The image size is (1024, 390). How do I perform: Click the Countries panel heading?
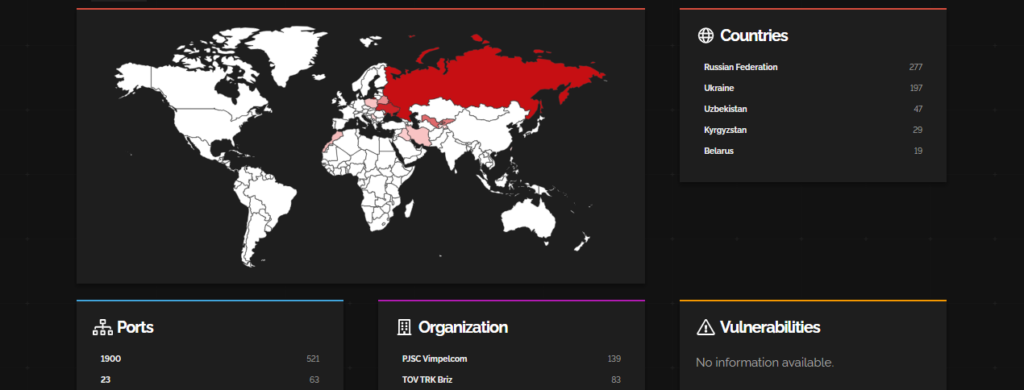tap(754, 36)
